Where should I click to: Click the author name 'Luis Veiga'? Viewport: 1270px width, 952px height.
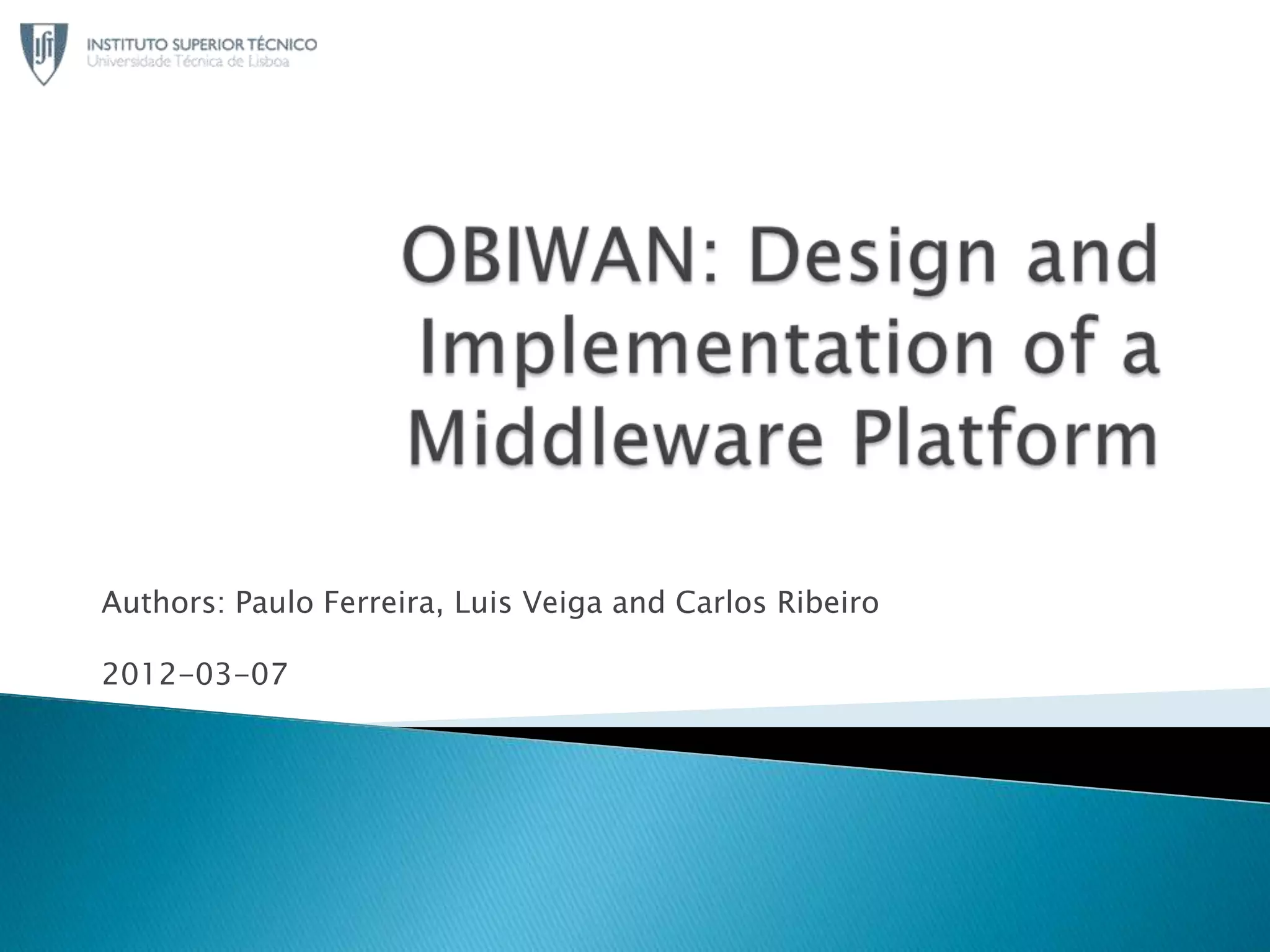[528, 602]
